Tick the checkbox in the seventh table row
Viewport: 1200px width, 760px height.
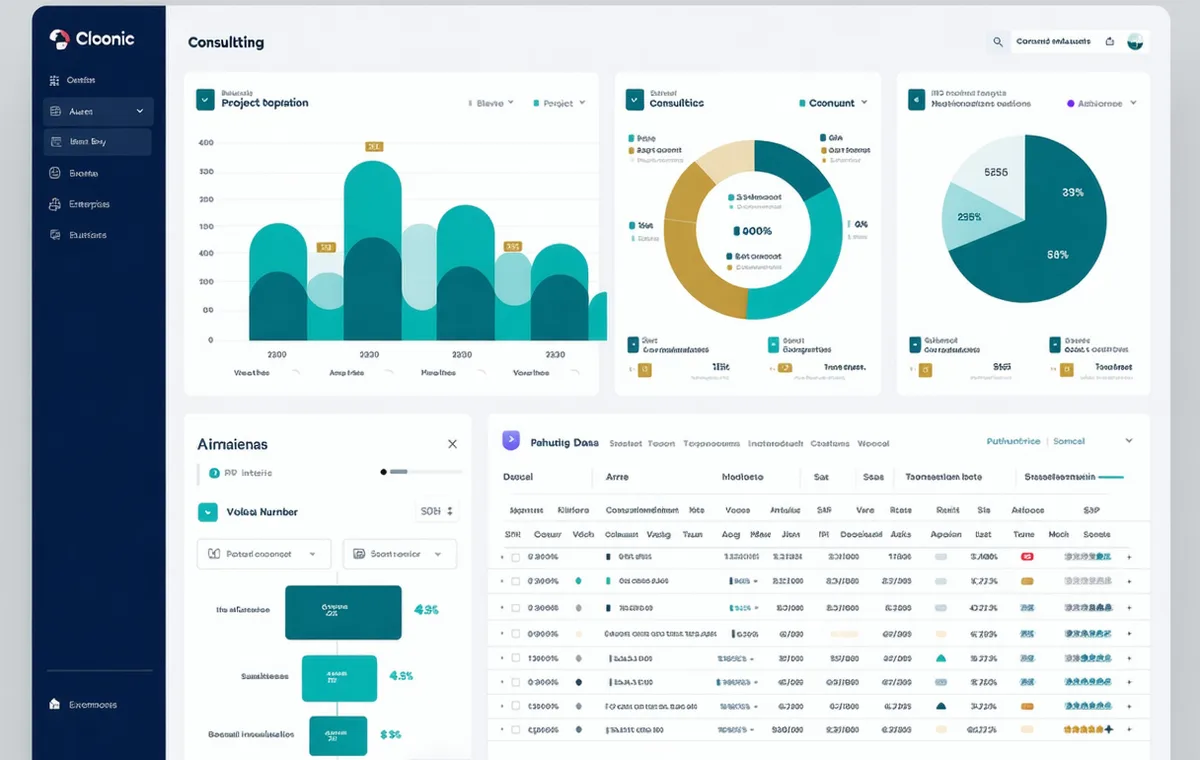coord(516,706)
